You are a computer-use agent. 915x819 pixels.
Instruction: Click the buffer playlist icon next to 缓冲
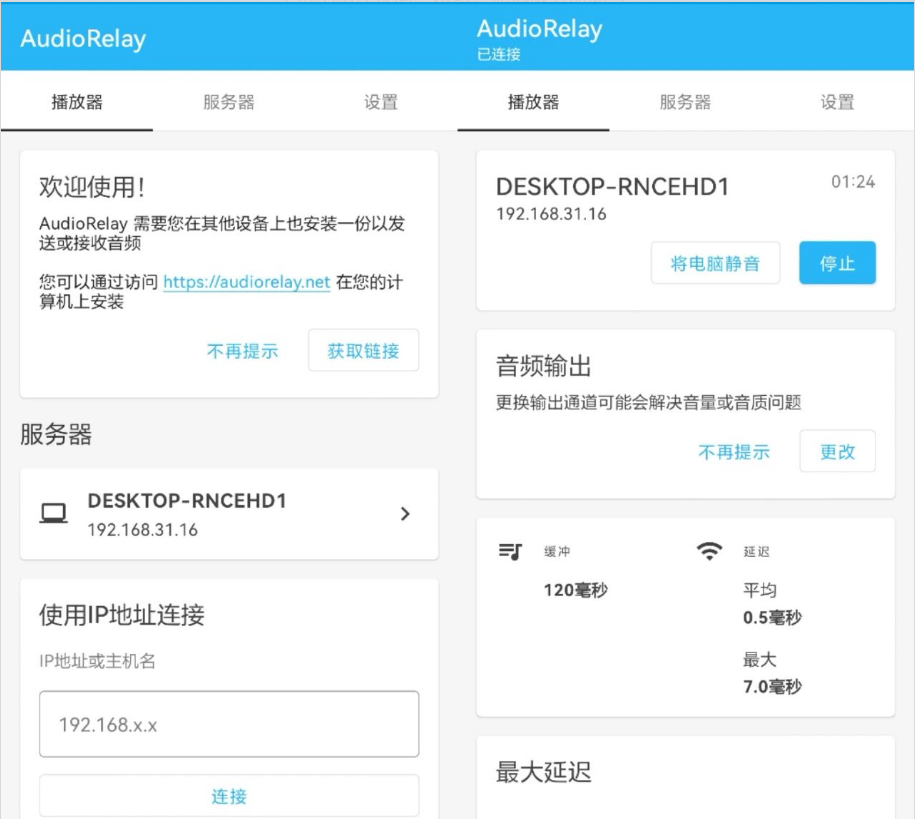[510, 551]
